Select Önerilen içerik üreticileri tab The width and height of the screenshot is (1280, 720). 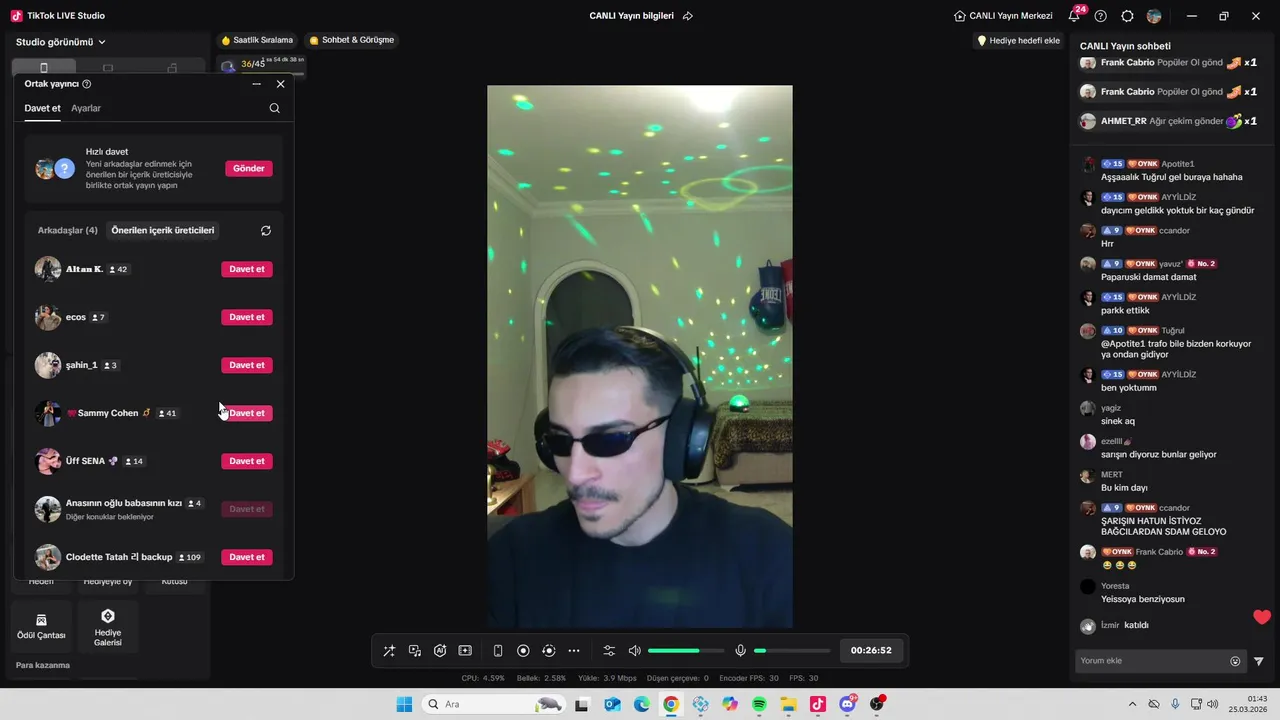[163, 230]
